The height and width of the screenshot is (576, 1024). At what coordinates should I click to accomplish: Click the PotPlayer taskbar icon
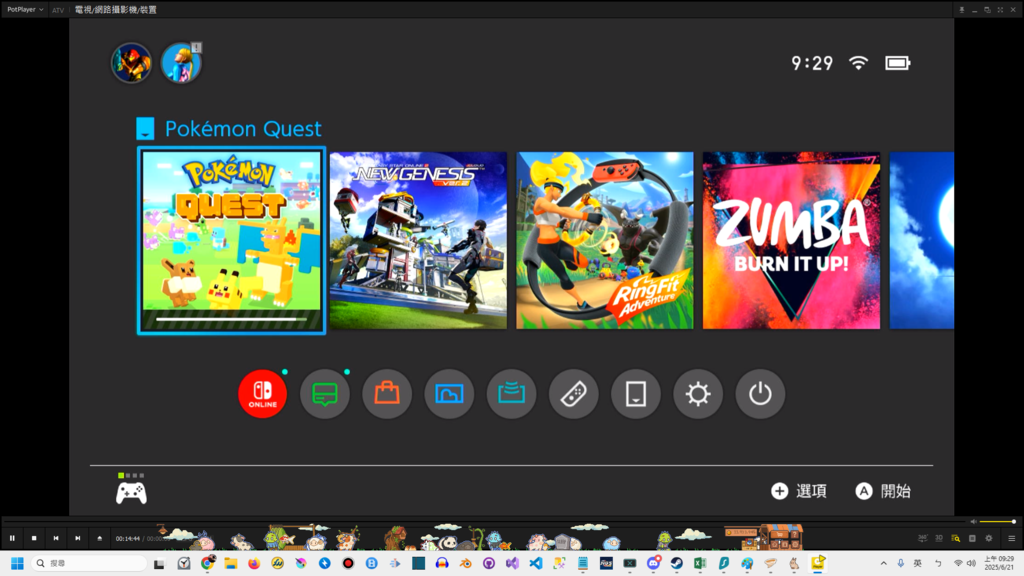818,563
